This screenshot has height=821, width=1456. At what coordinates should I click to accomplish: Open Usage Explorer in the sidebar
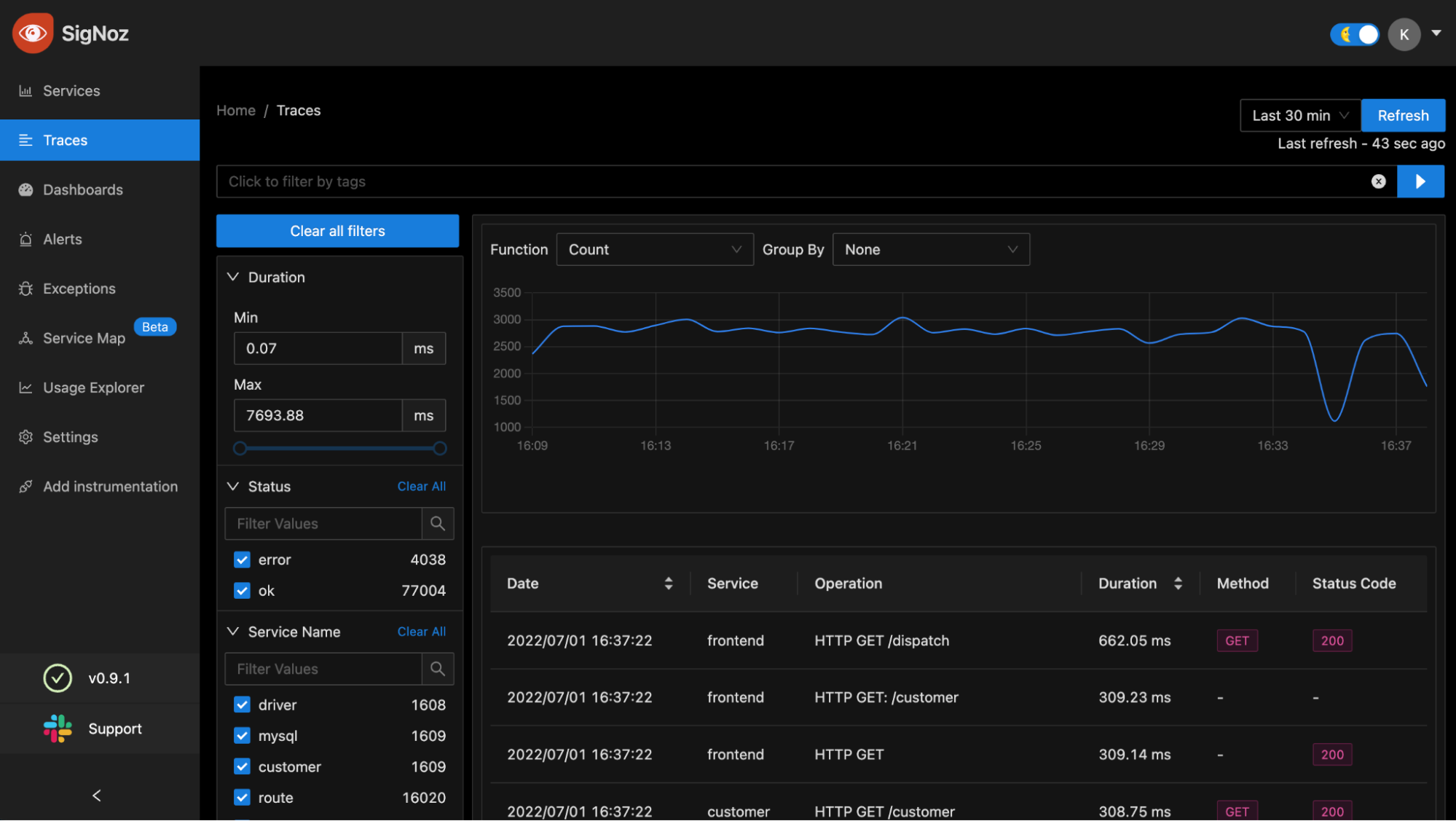tap(100, 388)
